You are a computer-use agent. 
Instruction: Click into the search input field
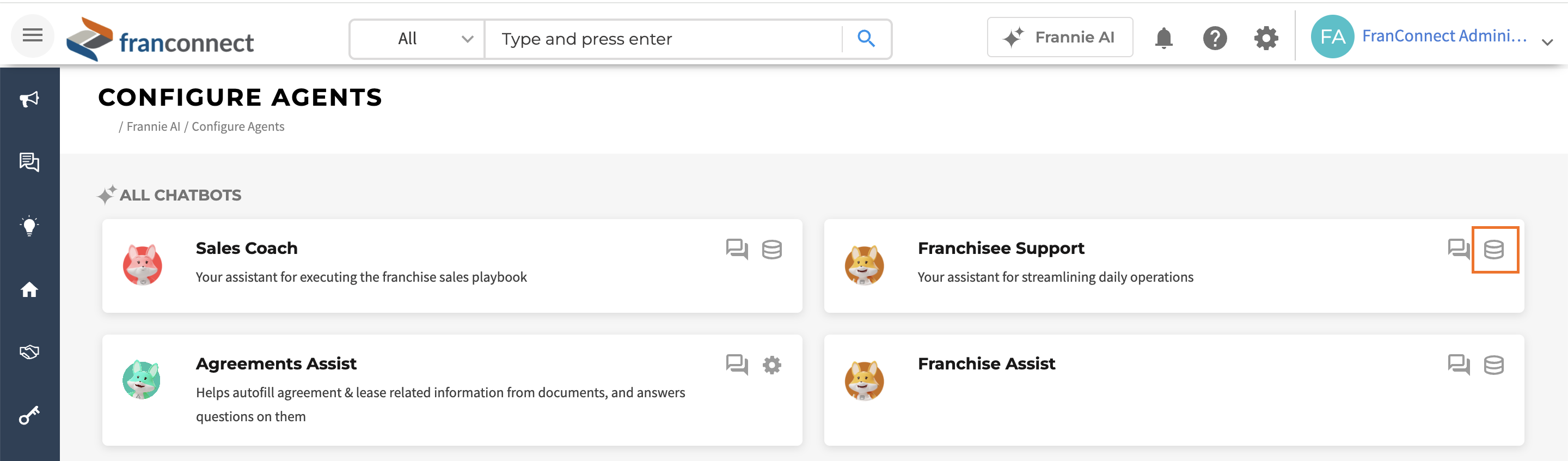664,39
